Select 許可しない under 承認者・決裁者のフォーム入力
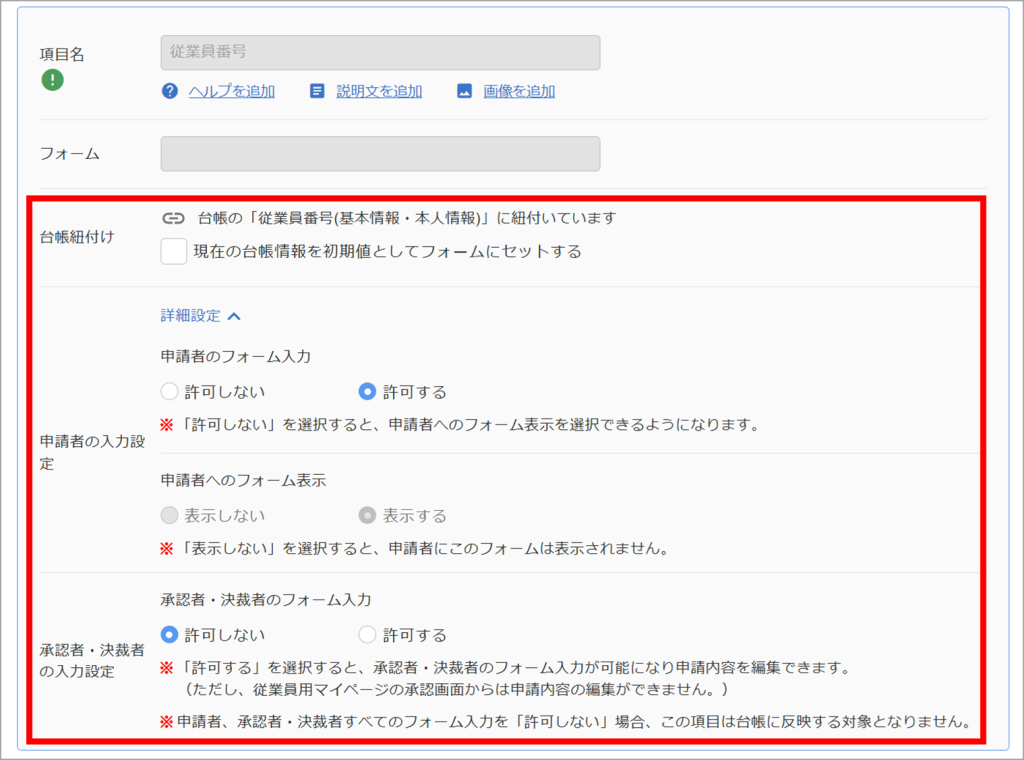1024x760 pixels. pyautogui.click(x=170, y=635)
